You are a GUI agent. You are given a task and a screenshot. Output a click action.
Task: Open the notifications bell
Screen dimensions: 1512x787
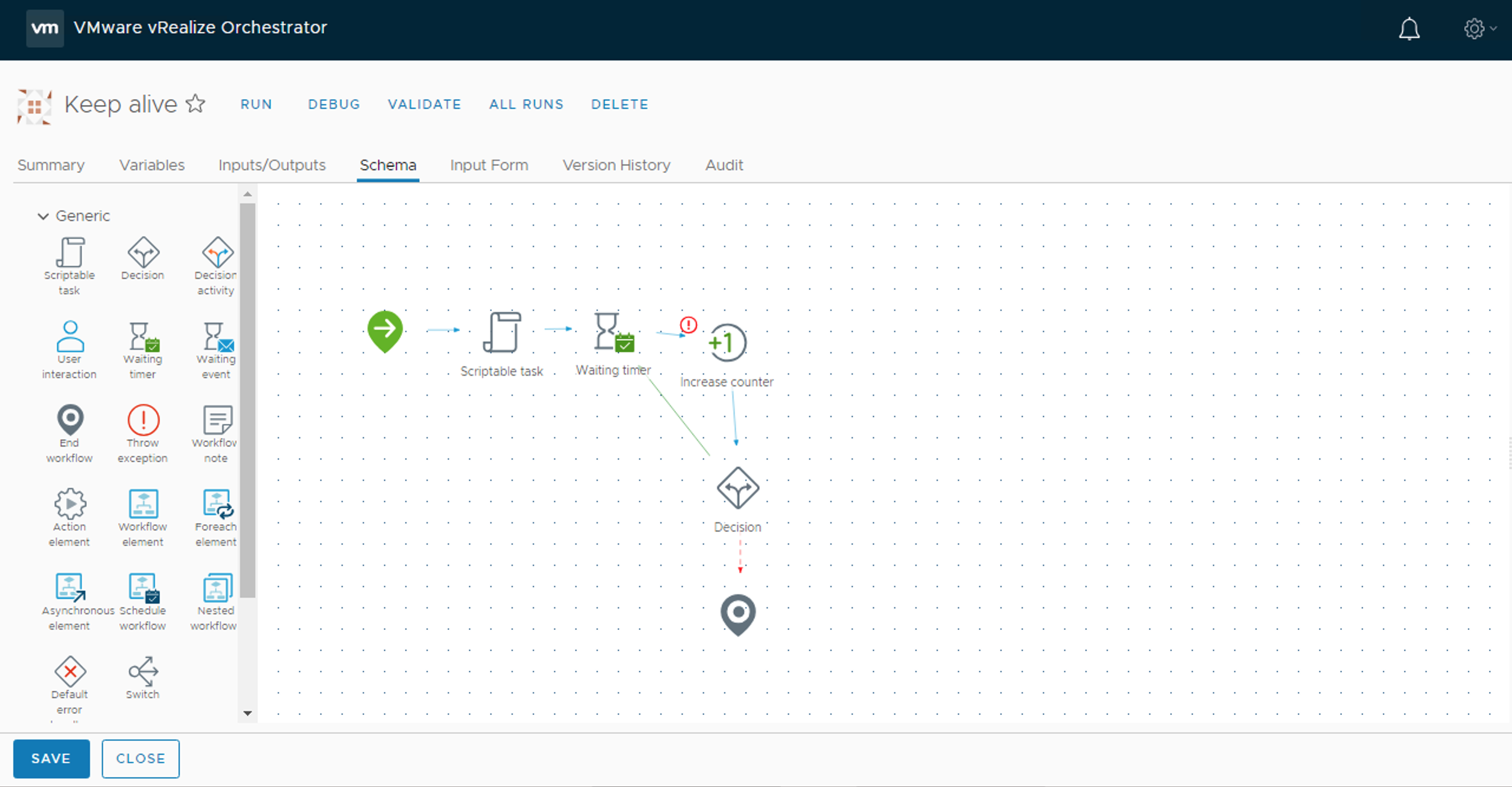pos(1409,29)
